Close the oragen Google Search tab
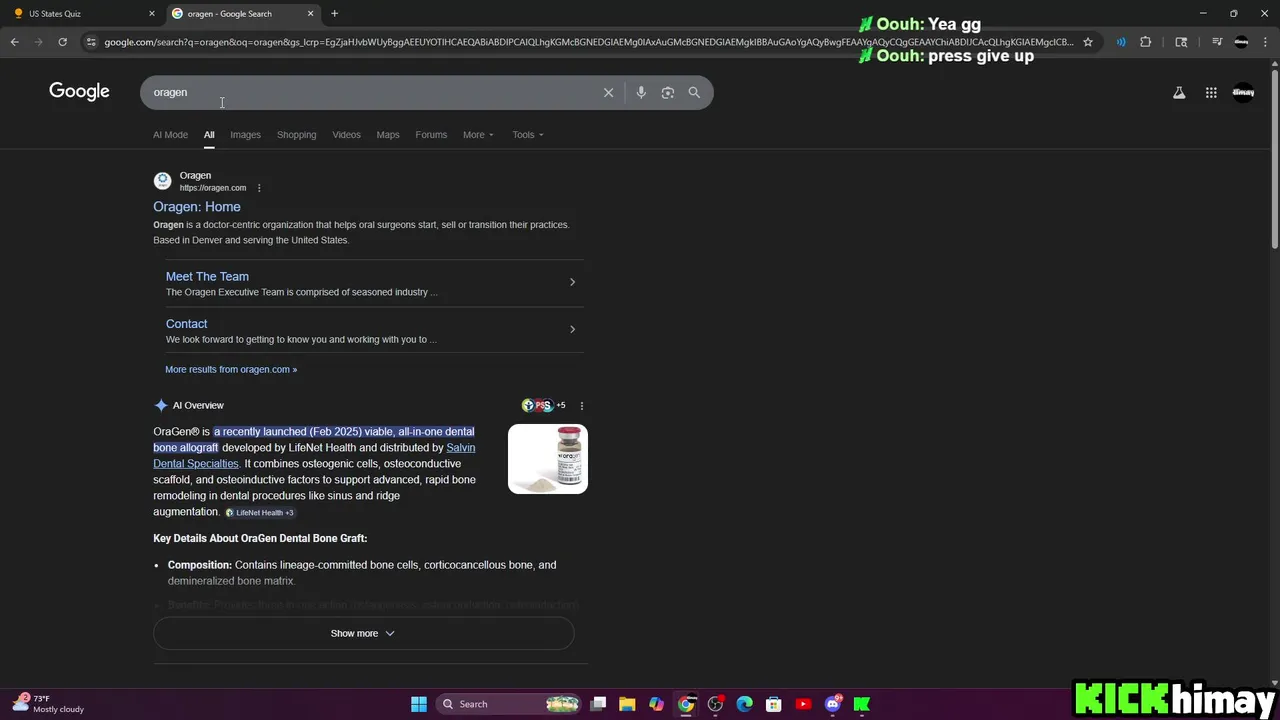1280x720 pixels. pos(310,13)
